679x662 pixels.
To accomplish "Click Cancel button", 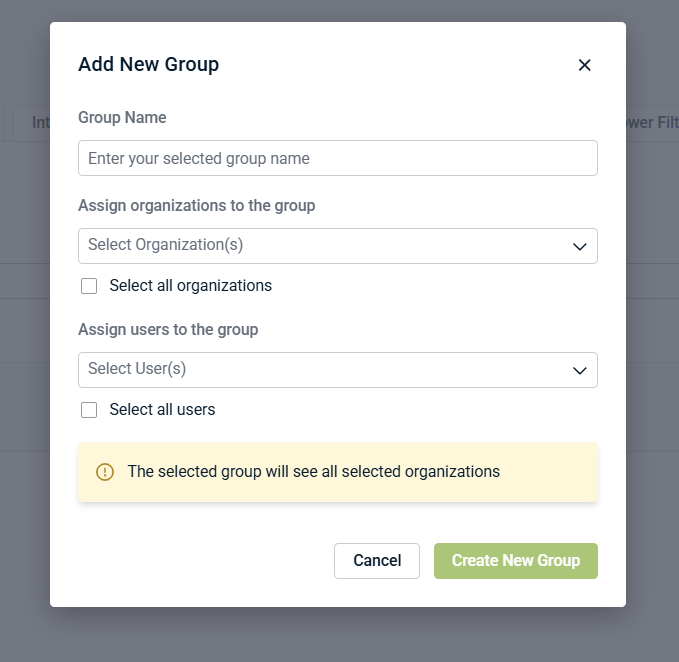I will (377, 561).
